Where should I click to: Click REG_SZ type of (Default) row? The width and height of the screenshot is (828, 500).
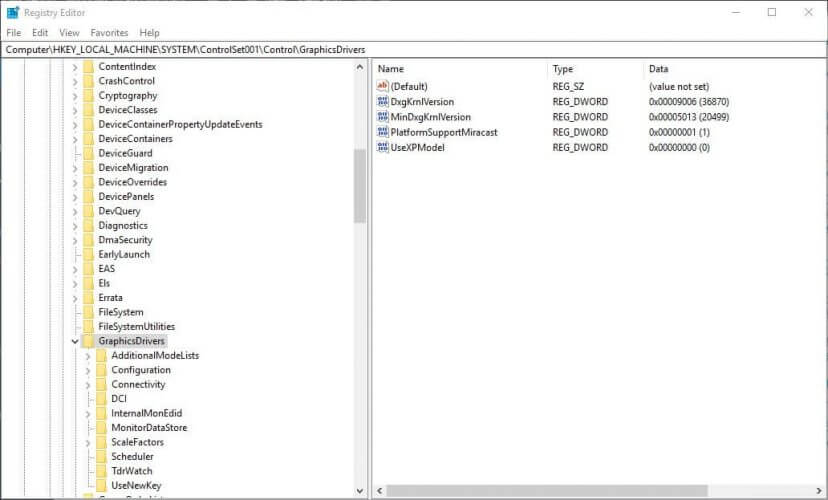click(x=568, y=86)
